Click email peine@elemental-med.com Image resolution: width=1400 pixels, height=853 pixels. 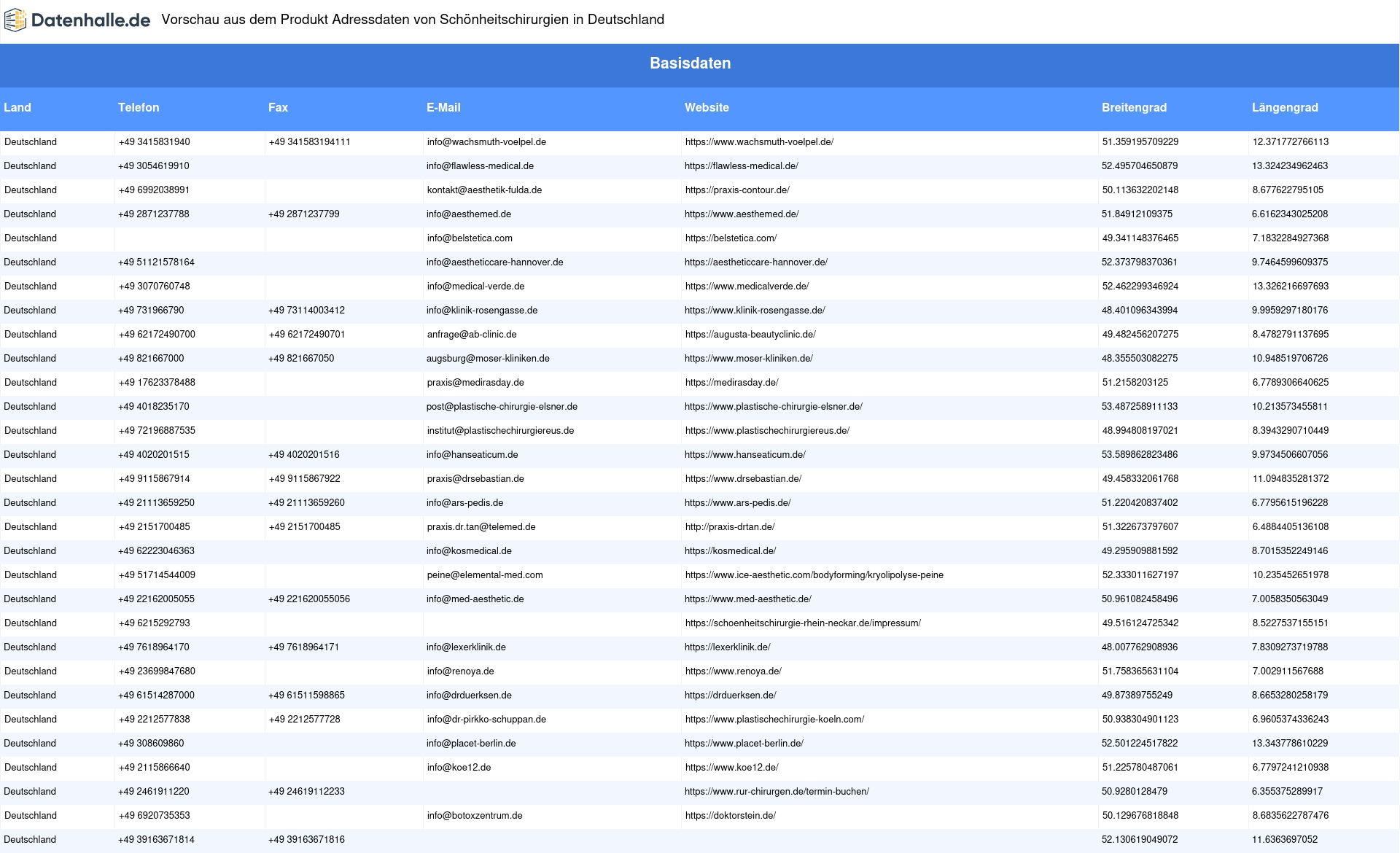[485, 575]
